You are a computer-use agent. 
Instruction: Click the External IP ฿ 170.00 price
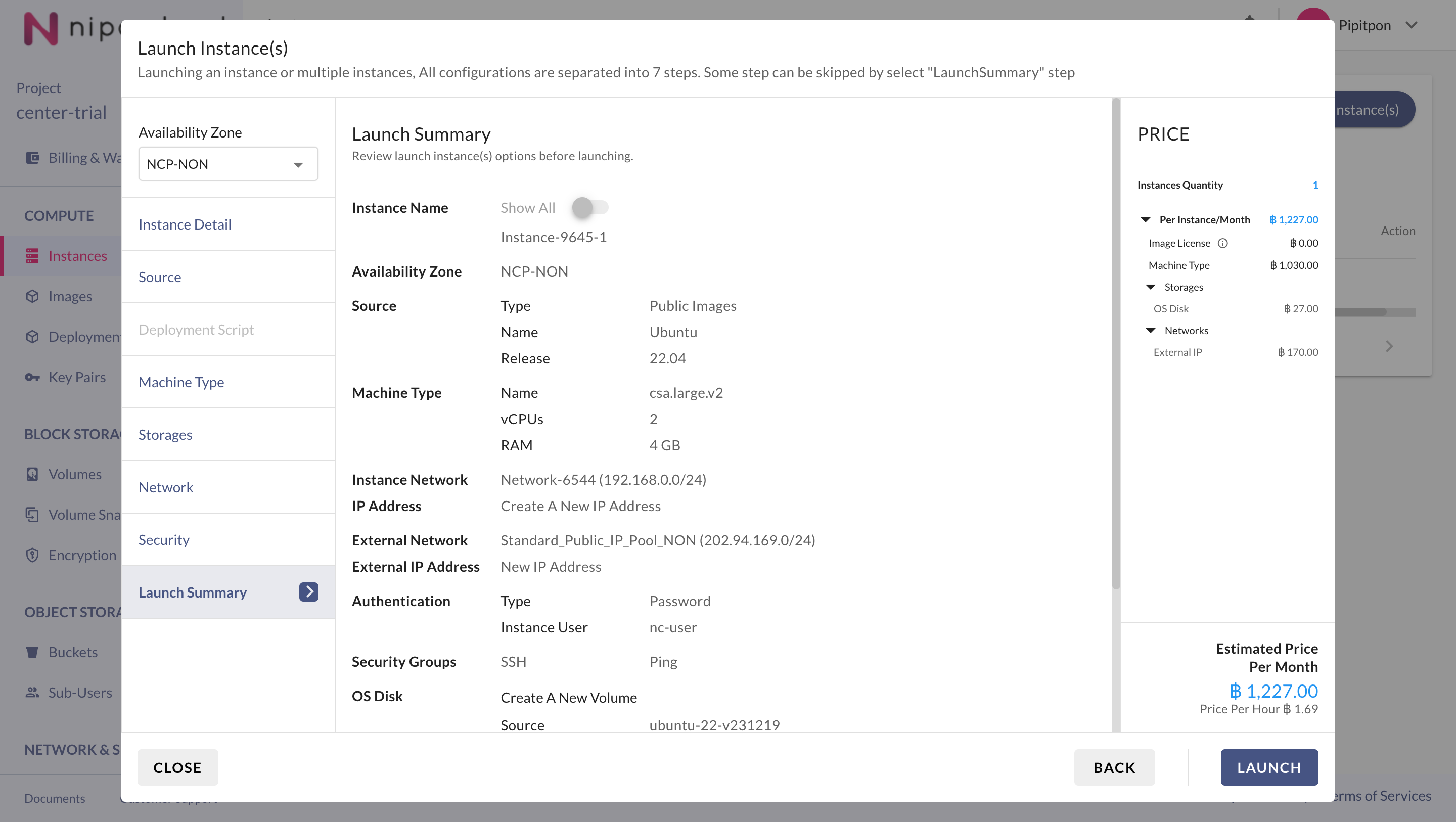(1298, 352)
